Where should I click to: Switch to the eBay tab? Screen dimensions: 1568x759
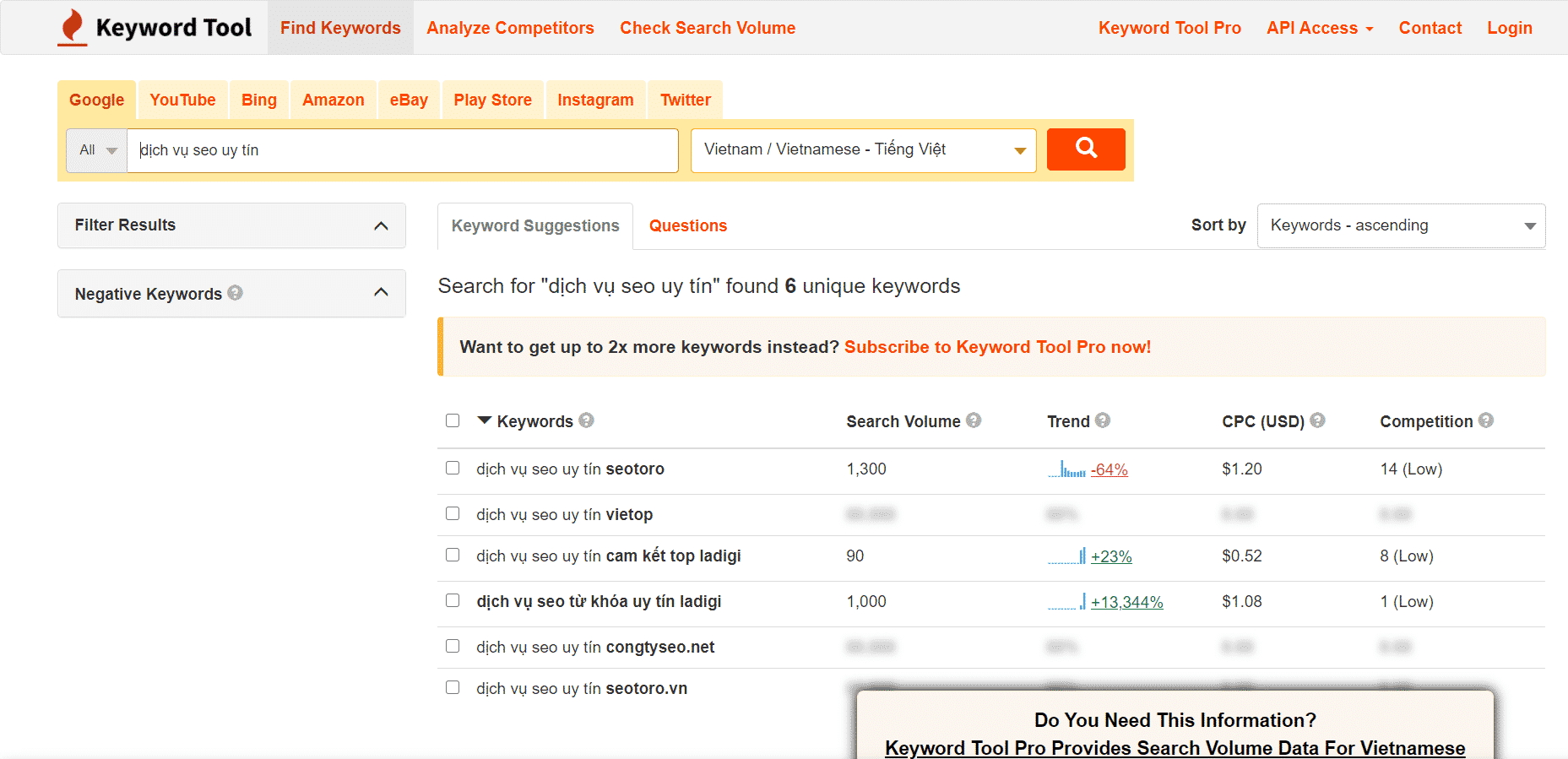[409, 100]
